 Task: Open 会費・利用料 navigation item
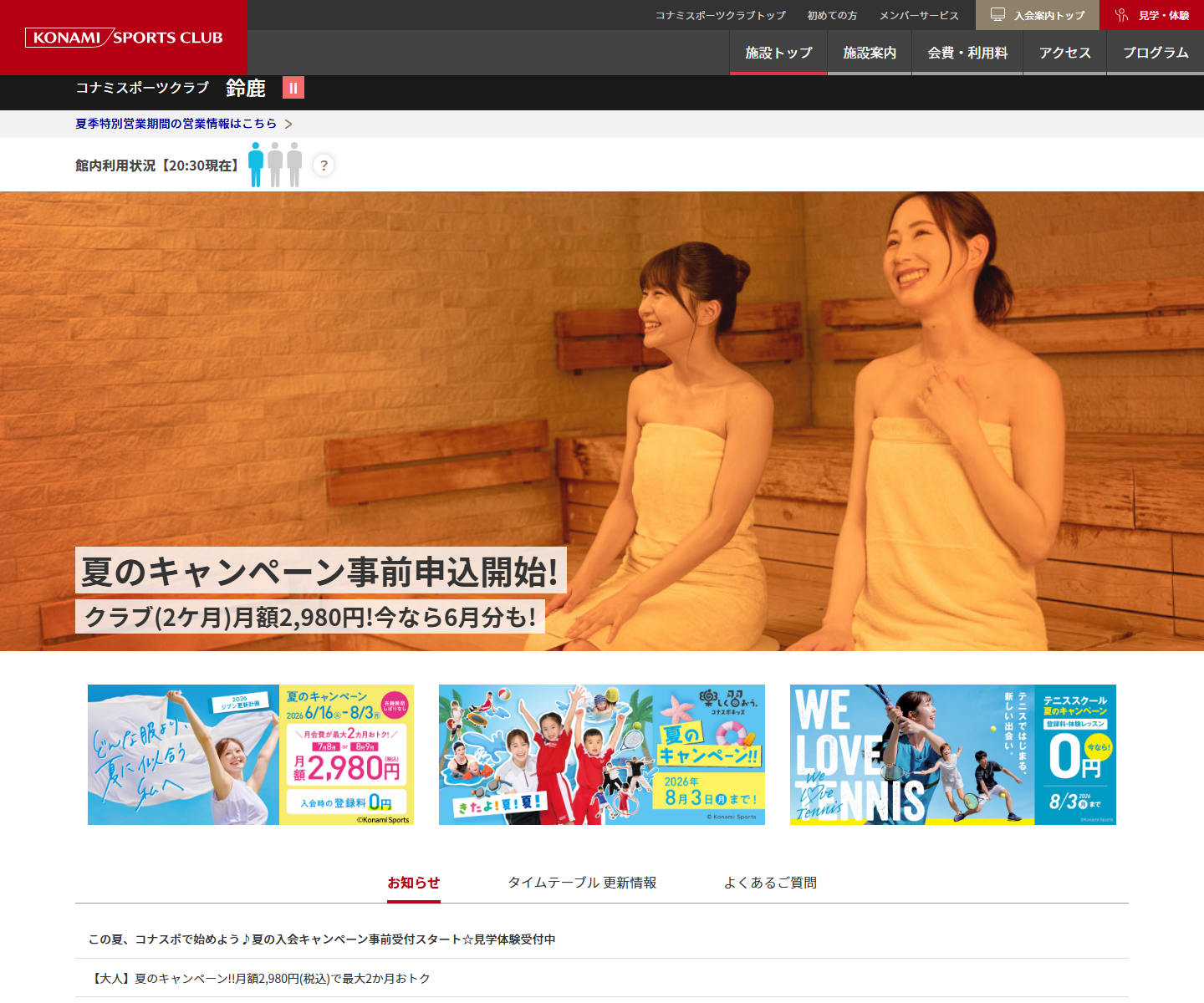pyautogui.click(x=967, y=53)
